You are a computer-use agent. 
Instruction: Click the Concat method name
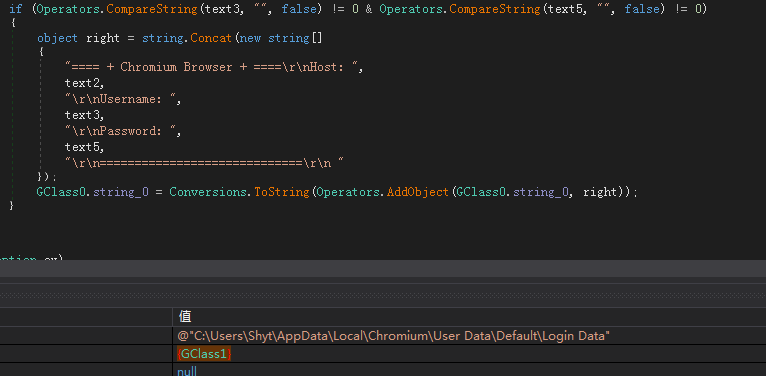(211, 38)
